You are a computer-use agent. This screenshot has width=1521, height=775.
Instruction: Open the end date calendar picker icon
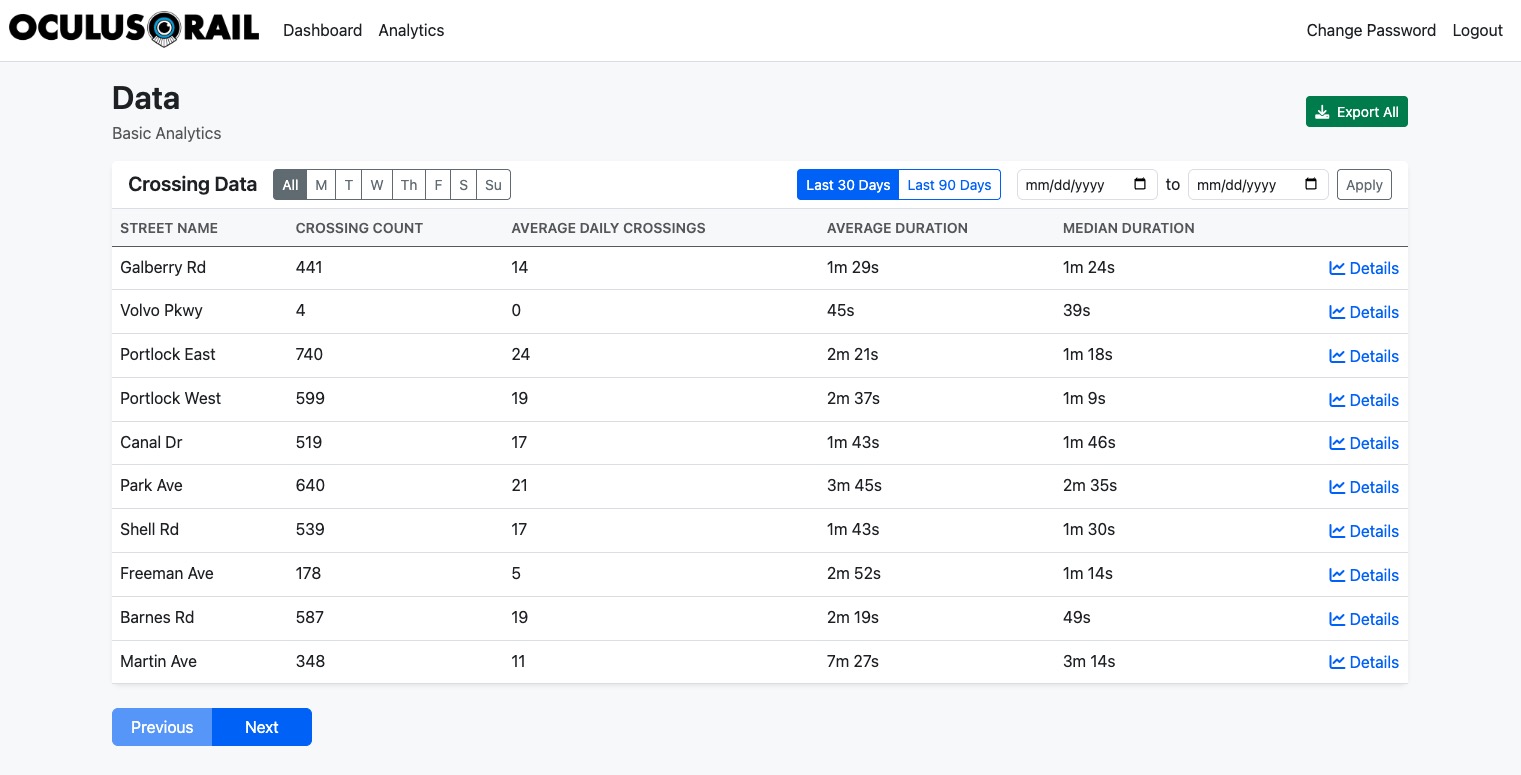1311,185
